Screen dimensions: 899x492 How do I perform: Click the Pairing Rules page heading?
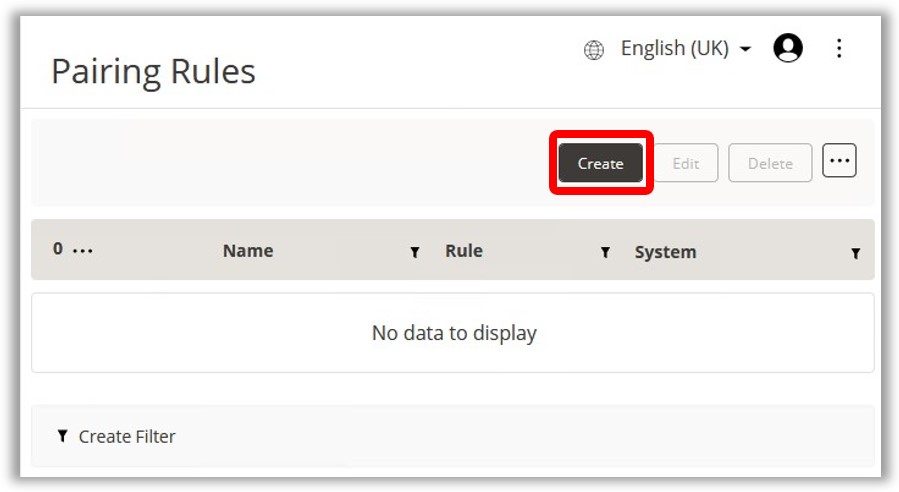pos(153,72)
